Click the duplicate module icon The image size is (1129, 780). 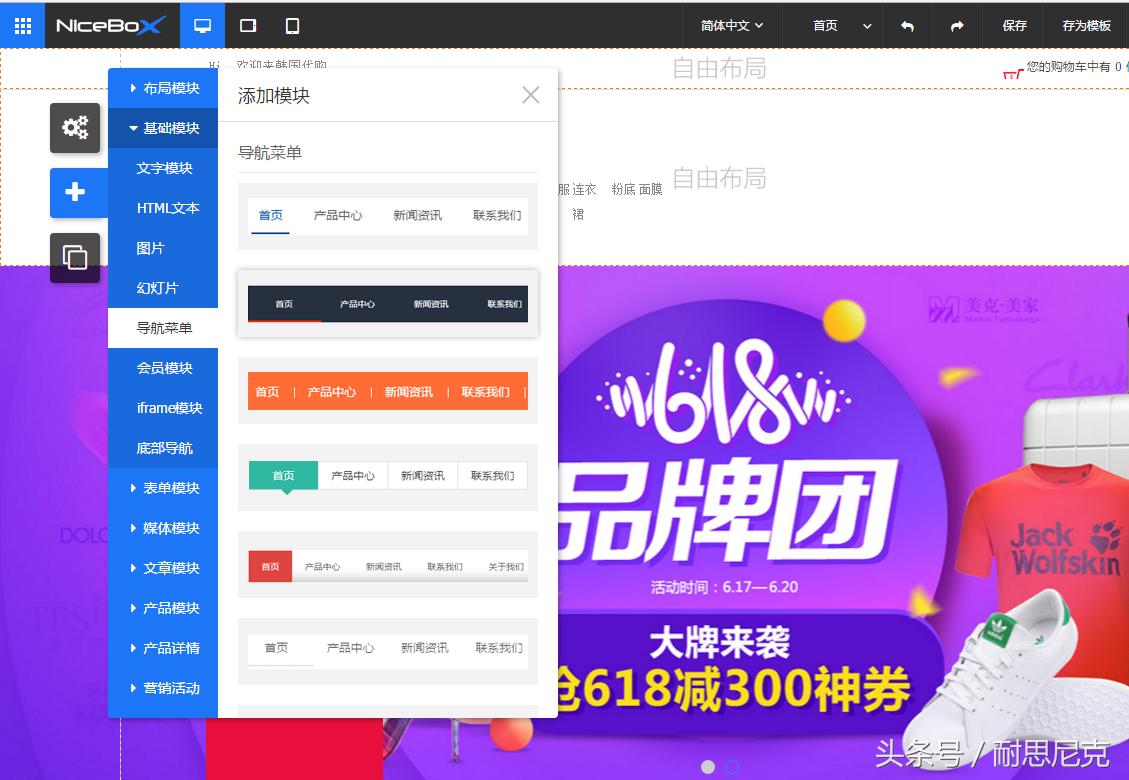(75, 258)
